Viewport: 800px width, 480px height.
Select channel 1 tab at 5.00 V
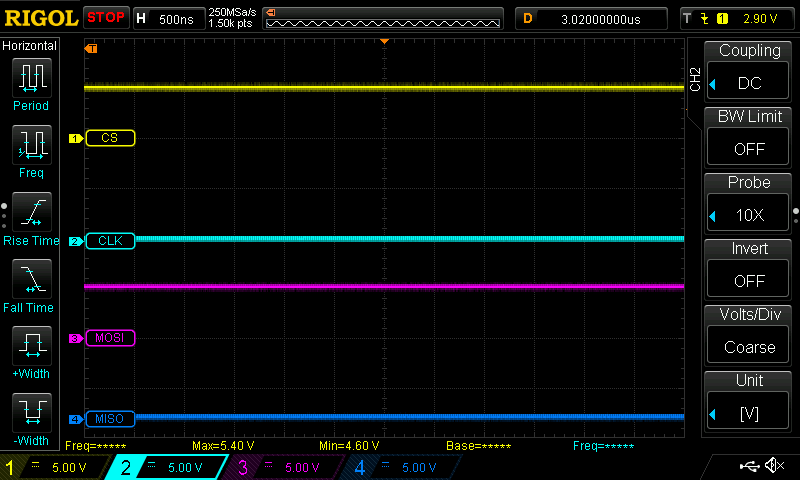coord(54,467)
